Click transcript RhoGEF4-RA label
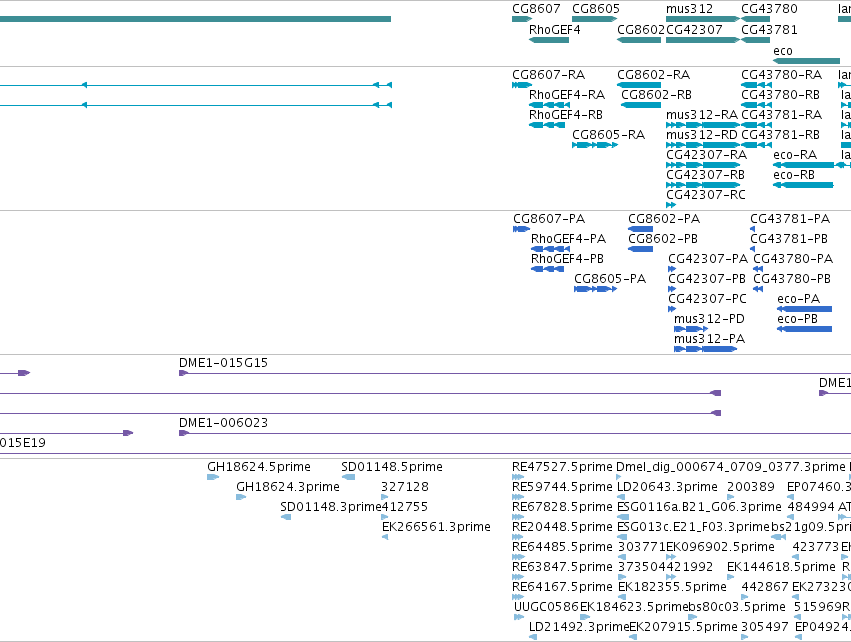 567,95
